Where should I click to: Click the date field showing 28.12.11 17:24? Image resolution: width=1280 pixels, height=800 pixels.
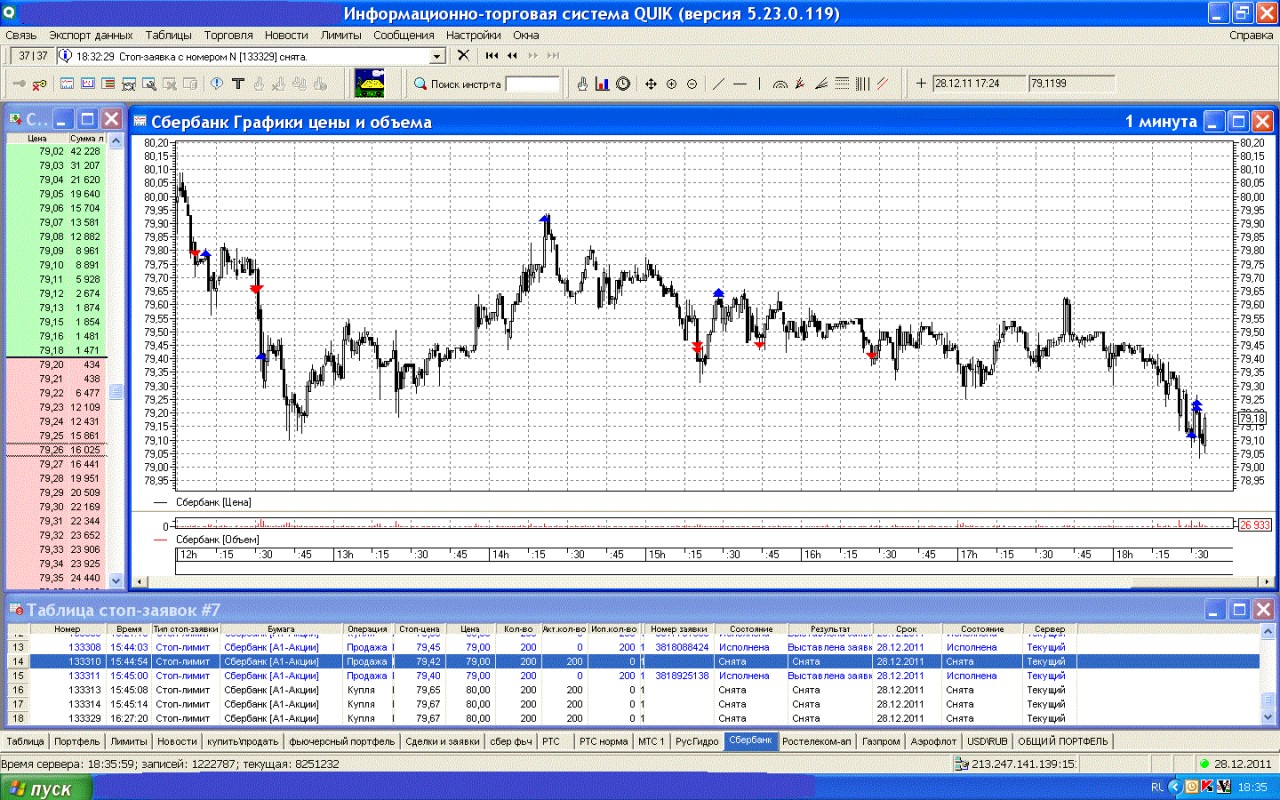coord(979,84)
